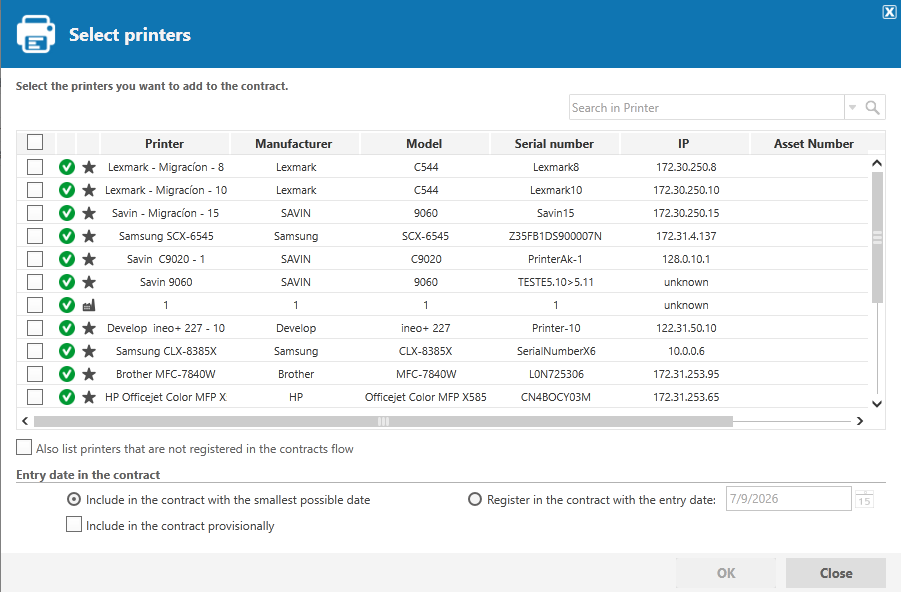Enable listing printers not registered in contracts flow
The image size is (901, 592).
[24, 447]
